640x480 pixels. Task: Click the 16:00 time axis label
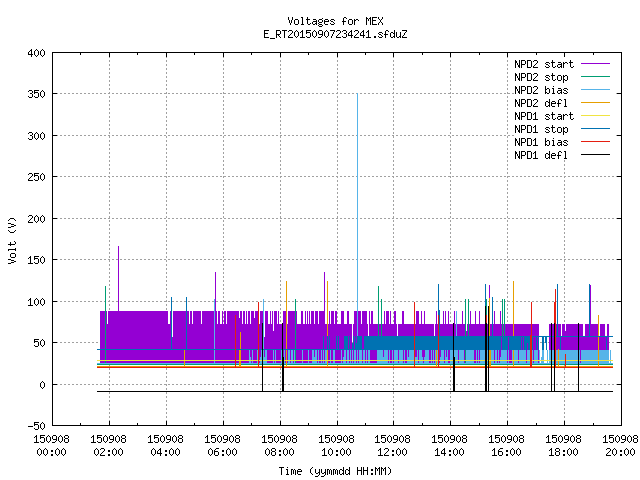507,452
